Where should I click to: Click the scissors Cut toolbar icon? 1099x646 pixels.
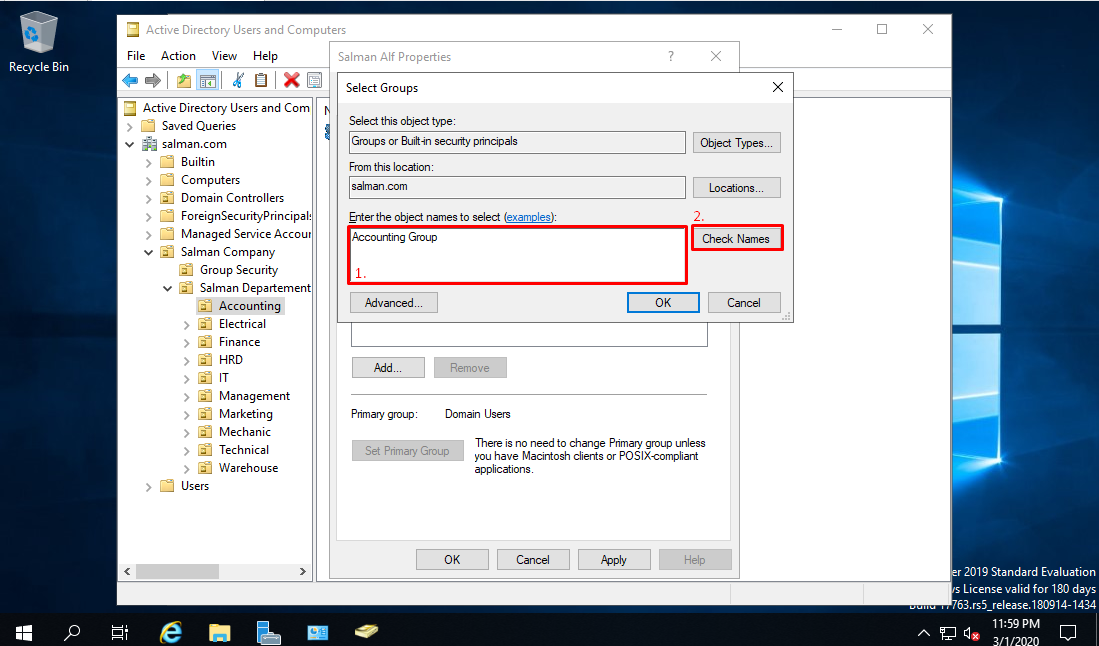click(x=238, y=81)
